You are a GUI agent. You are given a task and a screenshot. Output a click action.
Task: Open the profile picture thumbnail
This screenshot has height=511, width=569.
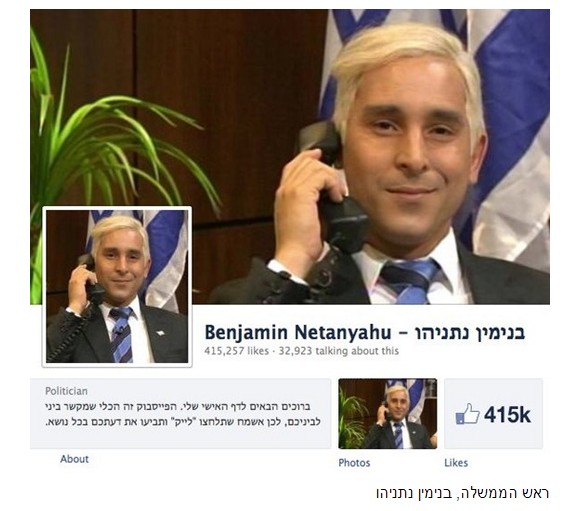pos(117,287)
